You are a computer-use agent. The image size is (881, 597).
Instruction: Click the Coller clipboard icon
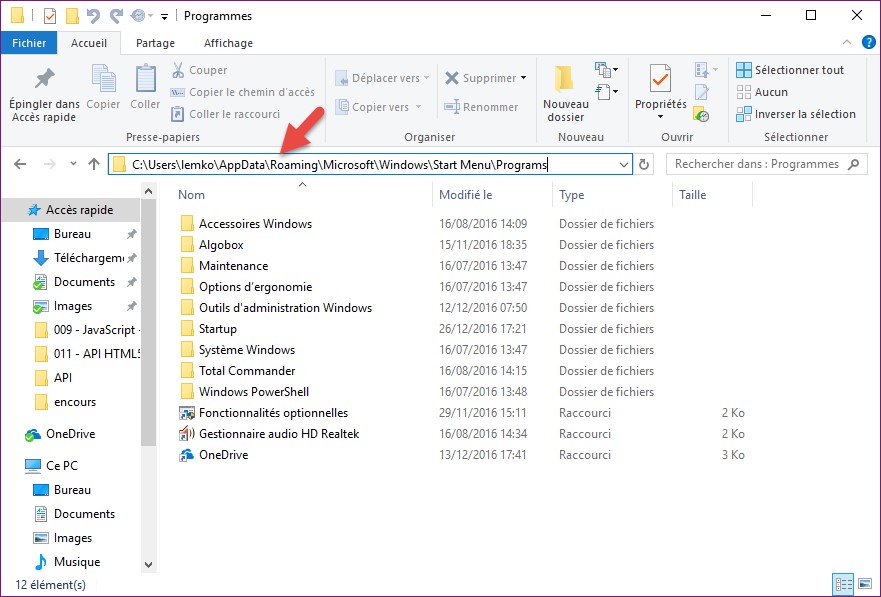[x=145, y=79]
